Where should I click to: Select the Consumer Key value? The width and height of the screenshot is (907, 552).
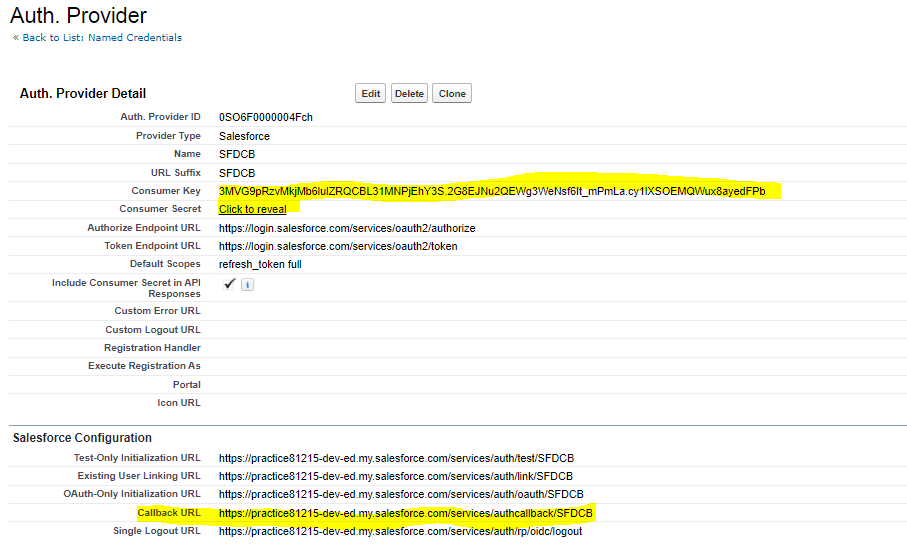pyautogui.click(x=492, y=192)
